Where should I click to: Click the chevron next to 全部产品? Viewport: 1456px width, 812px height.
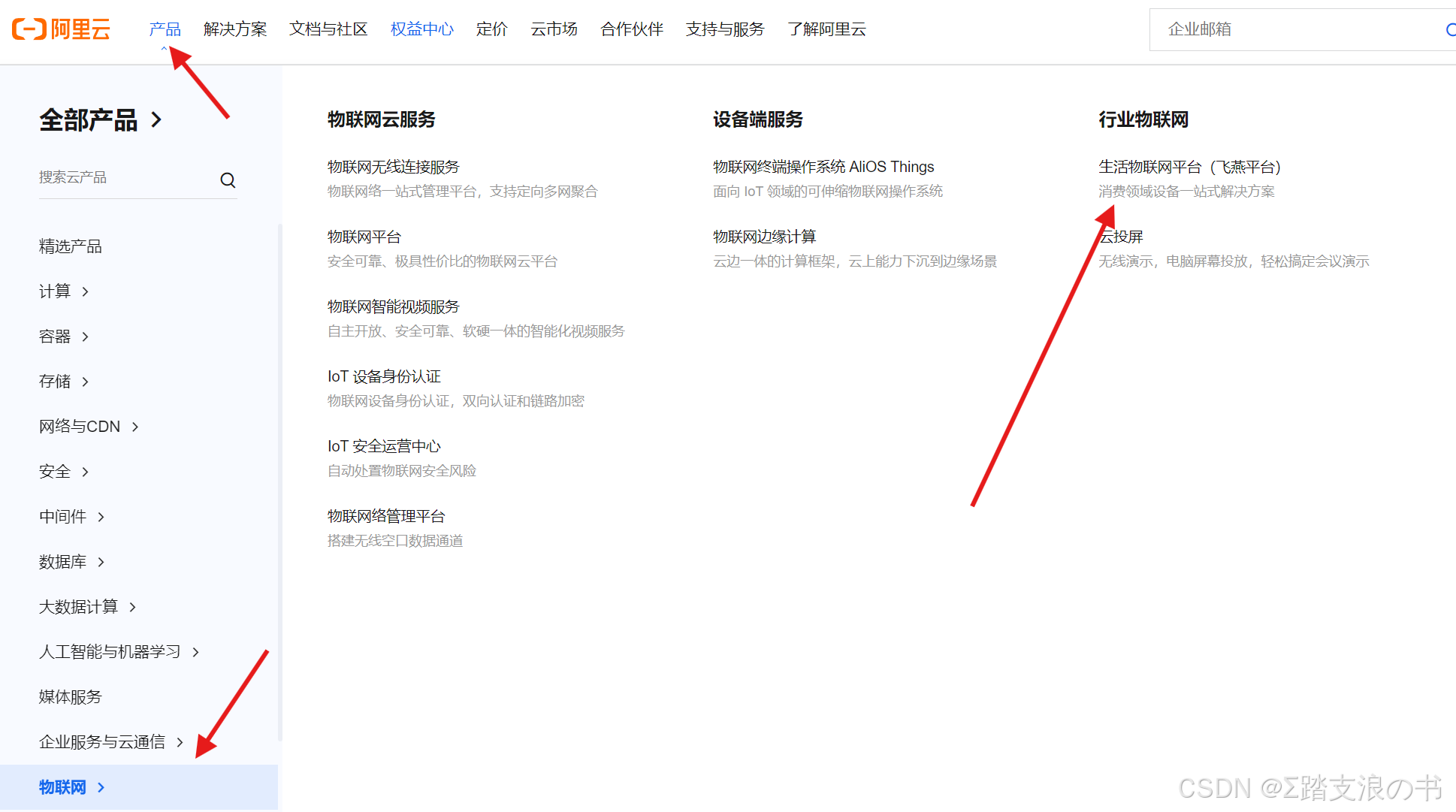tap(156, 119)
